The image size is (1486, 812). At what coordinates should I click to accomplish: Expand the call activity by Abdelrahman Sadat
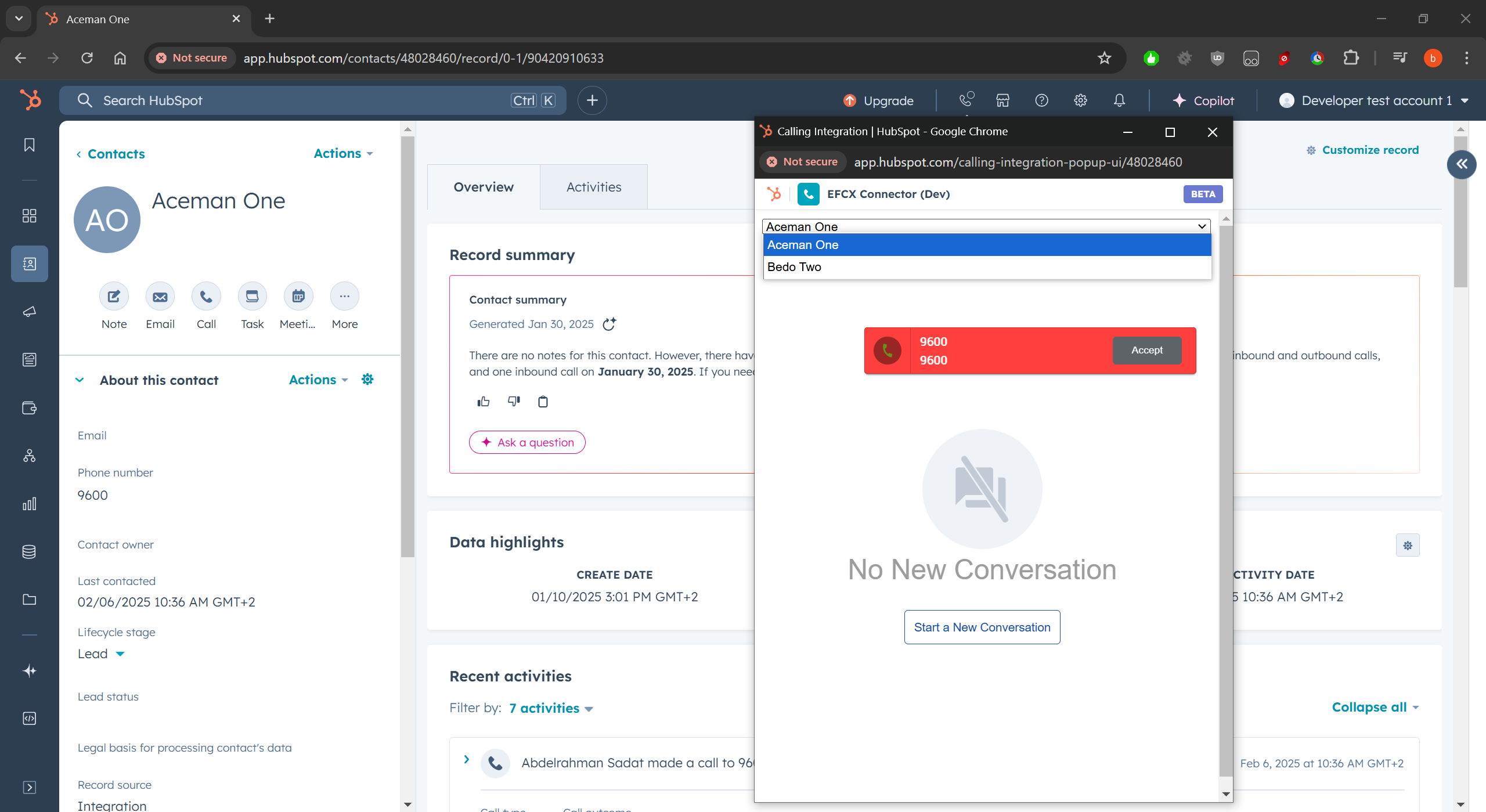point(466,759)
